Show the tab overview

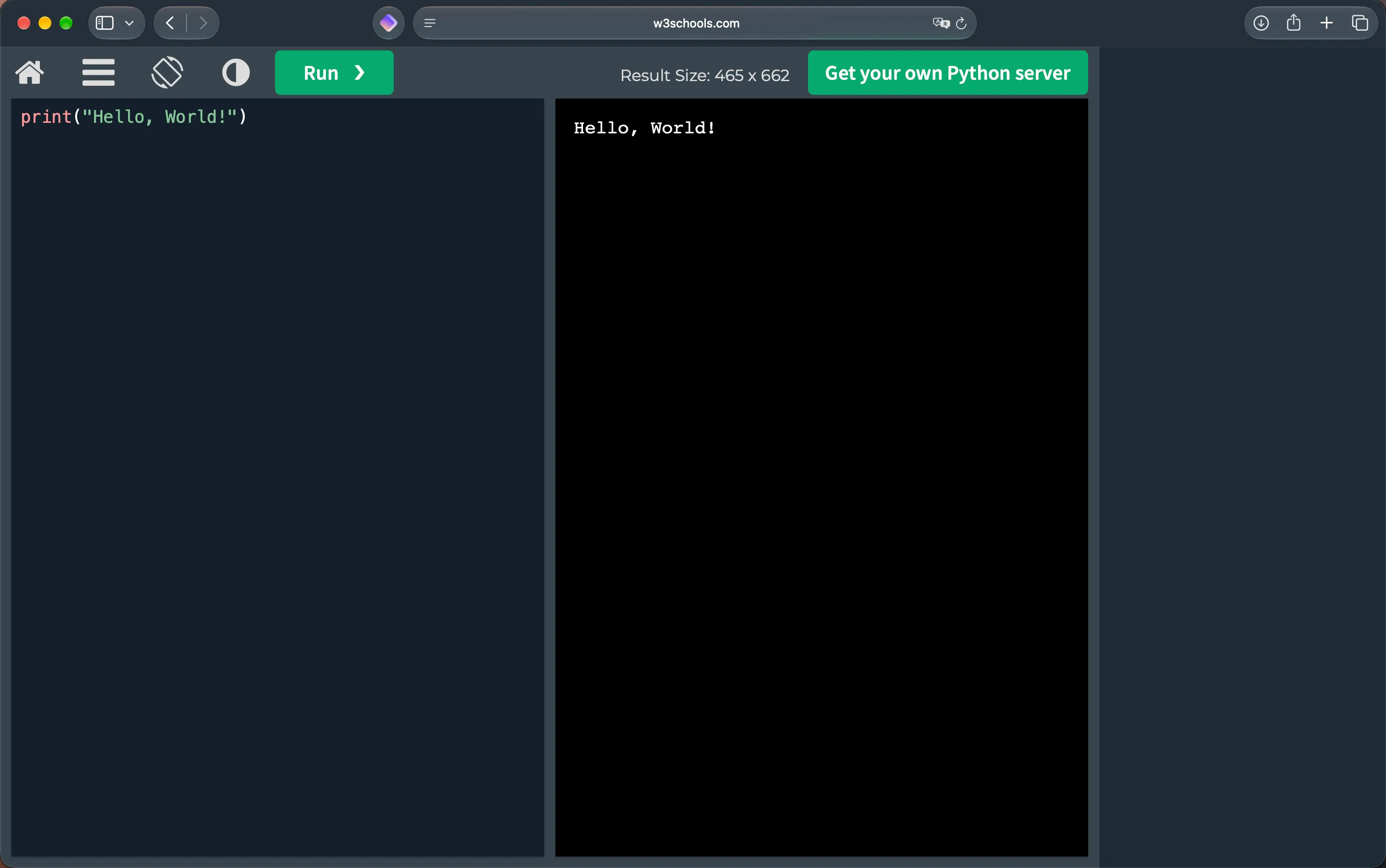1360,23
